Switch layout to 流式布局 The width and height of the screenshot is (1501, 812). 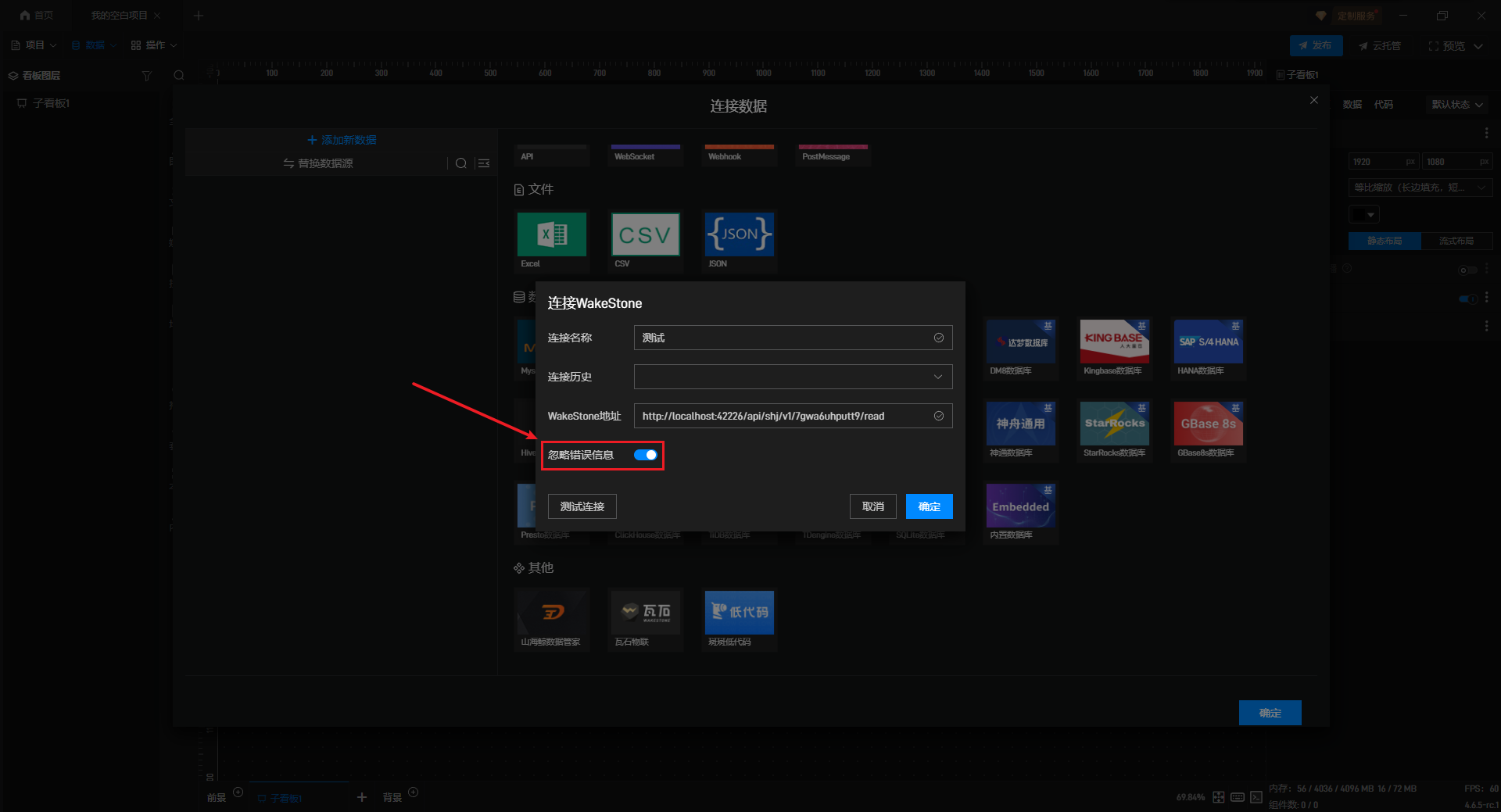click(x=1456, y=241)
